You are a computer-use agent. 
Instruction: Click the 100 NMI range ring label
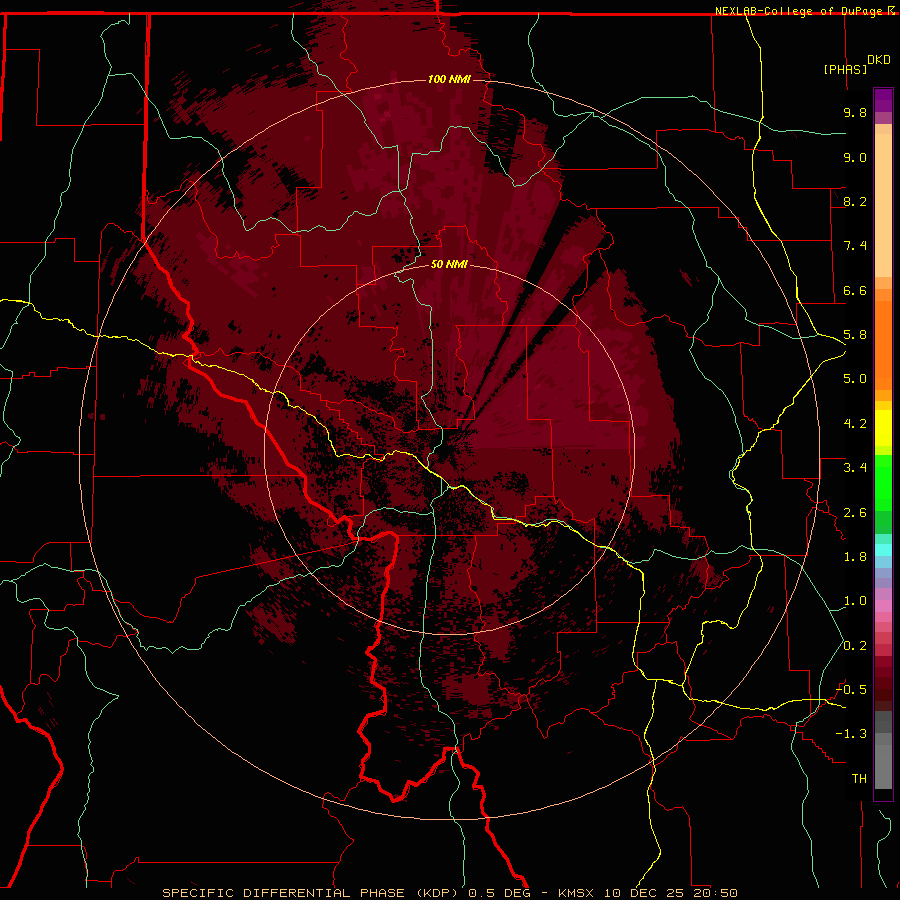(x=449, y=79)
